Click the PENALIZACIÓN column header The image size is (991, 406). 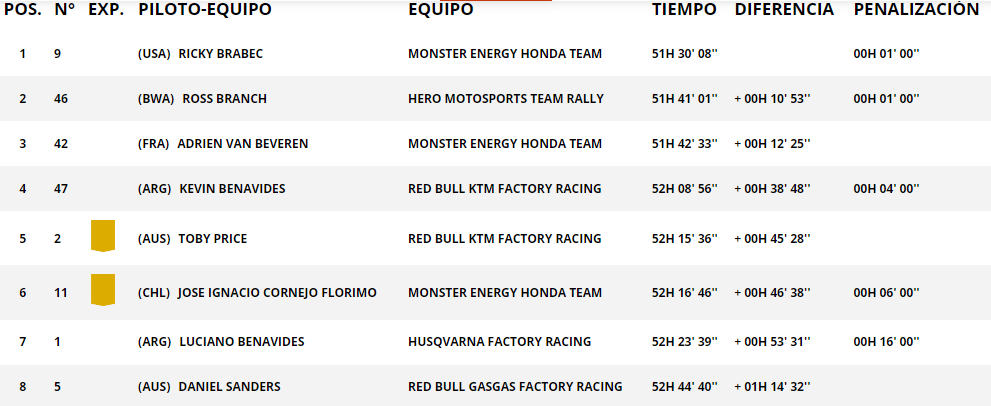916,9
